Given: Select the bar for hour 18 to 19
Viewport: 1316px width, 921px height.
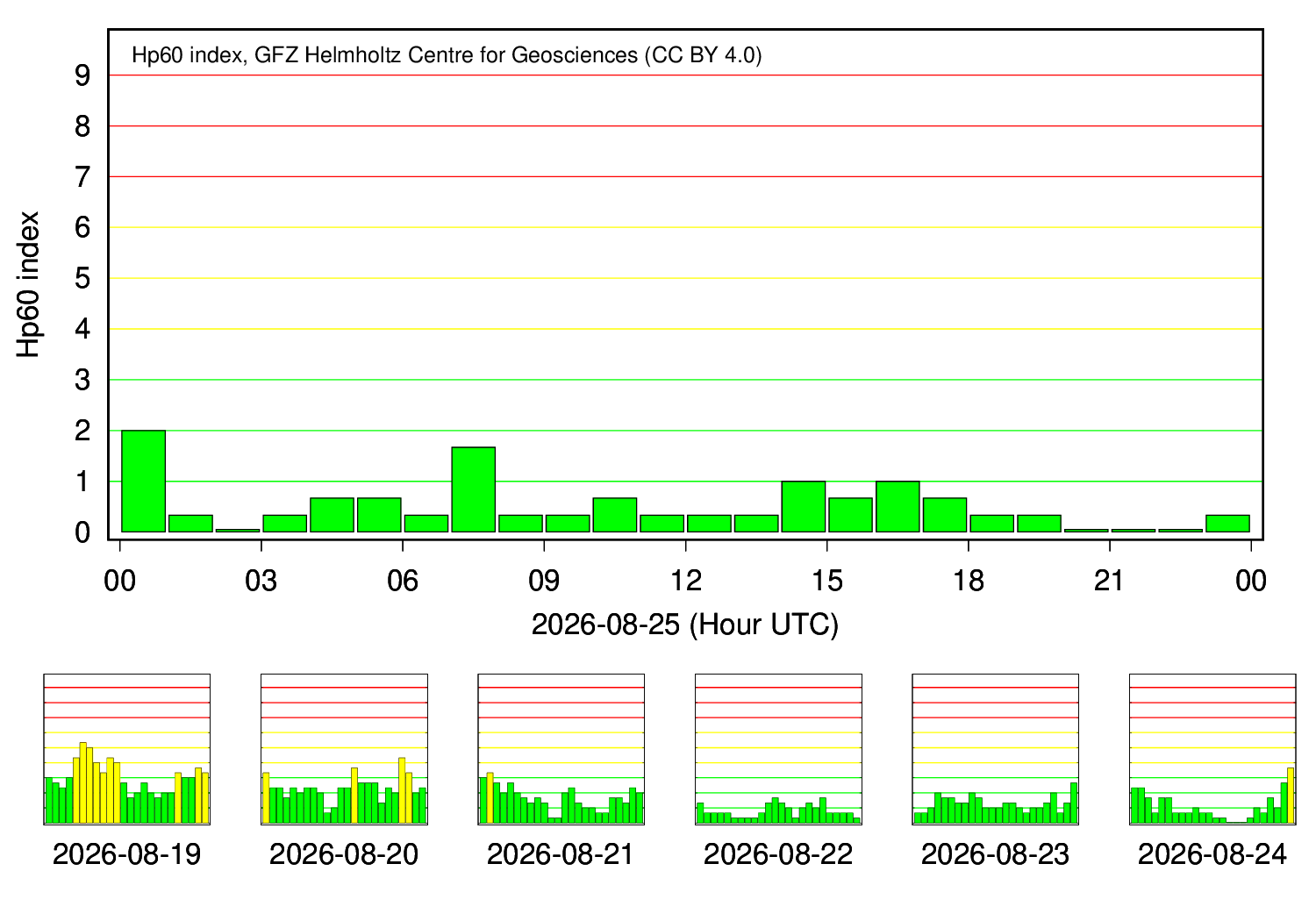Looking at the screenshot, I should coord(992,523).
